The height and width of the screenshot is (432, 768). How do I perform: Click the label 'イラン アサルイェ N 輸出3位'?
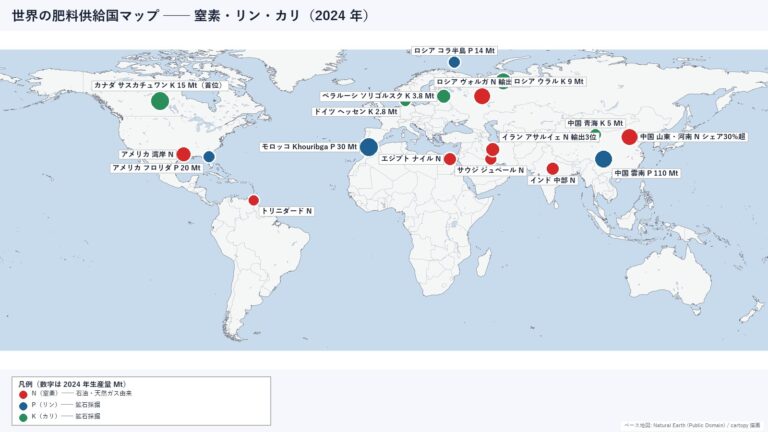click(x=549, y=137)
